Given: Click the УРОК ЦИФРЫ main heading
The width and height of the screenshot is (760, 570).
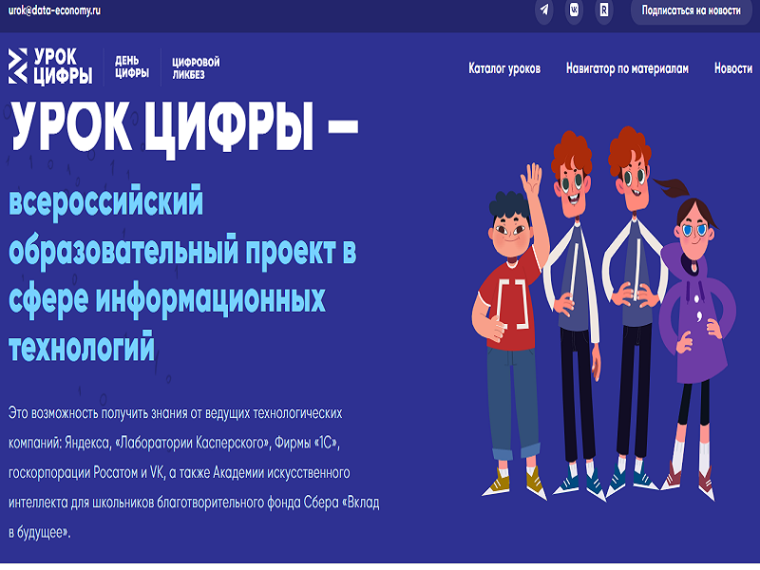Looking at the screenshot, I should [x=184, y=128].
